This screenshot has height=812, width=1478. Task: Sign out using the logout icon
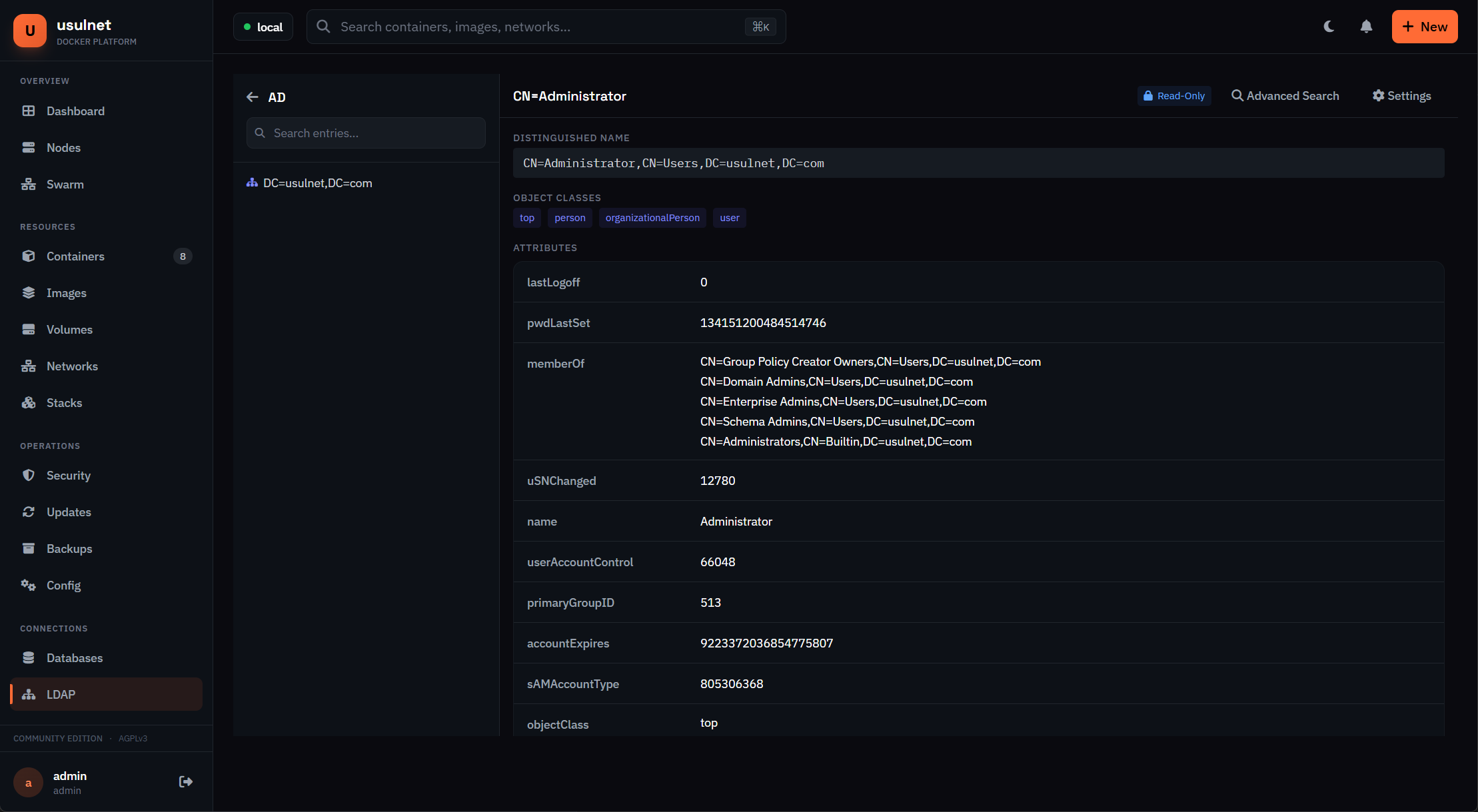click(x=185, y=781)
